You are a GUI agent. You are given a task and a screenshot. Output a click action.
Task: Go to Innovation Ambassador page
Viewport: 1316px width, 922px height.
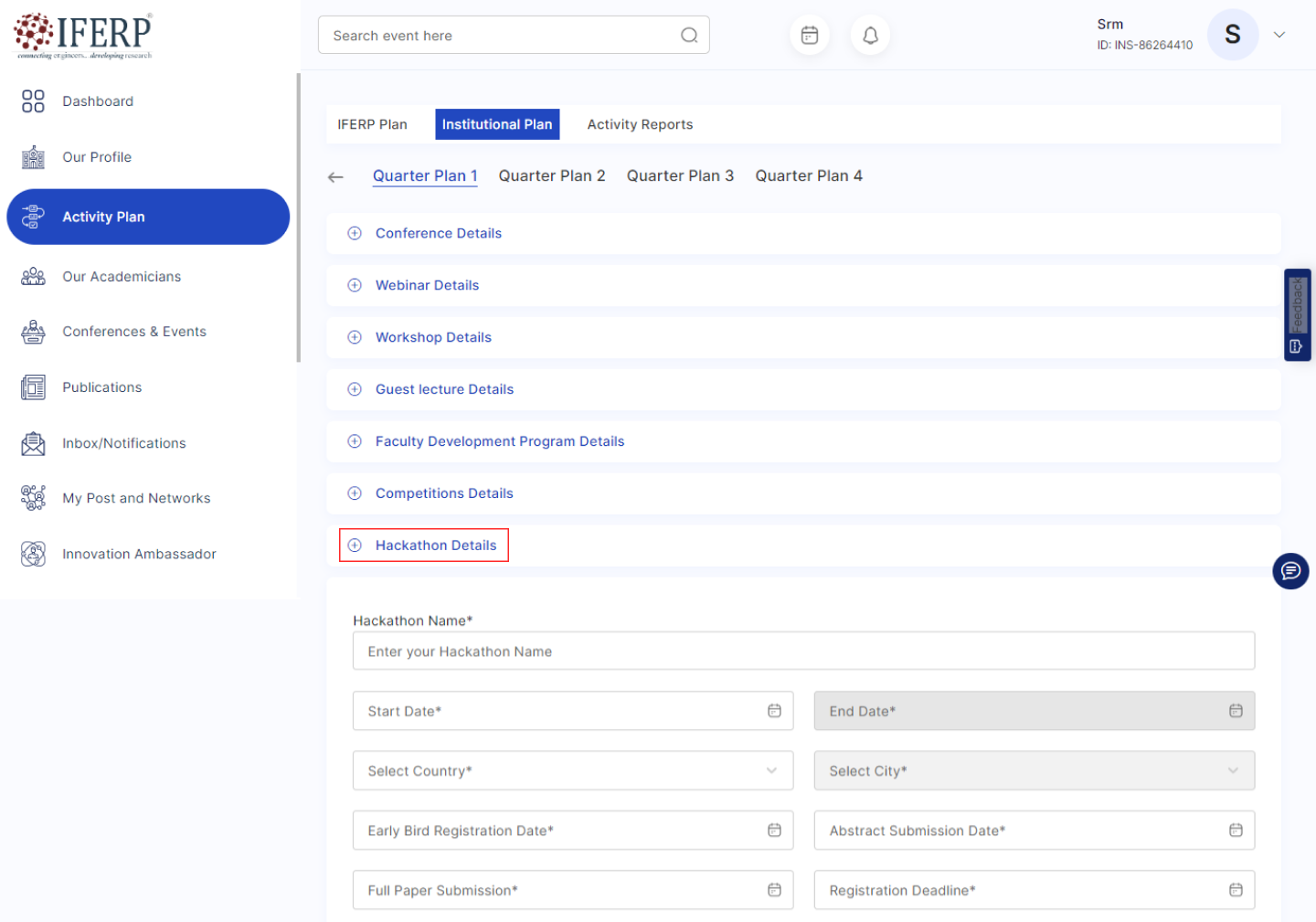(139, 555)
